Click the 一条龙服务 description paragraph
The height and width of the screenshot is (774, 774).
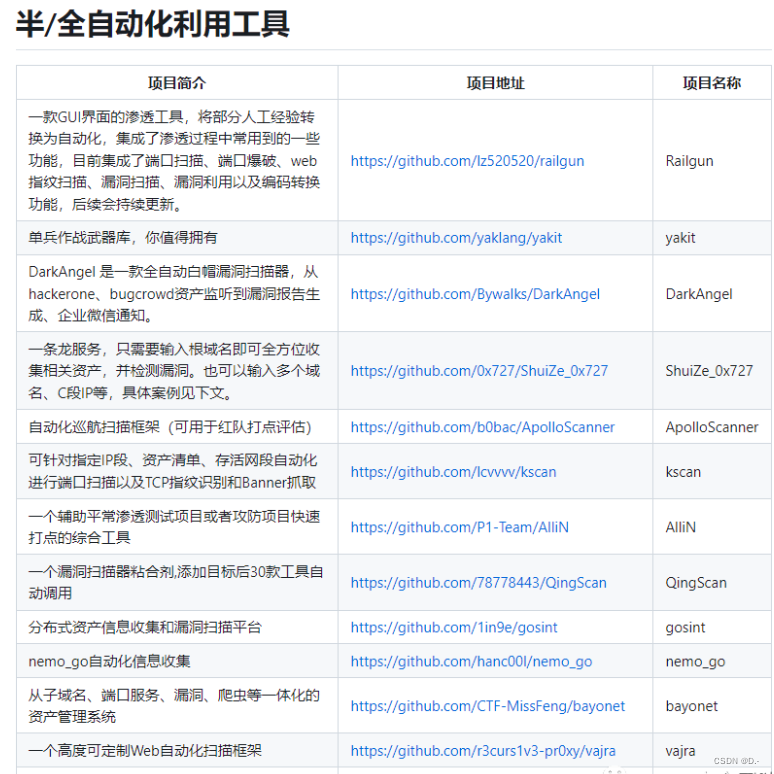174,371
